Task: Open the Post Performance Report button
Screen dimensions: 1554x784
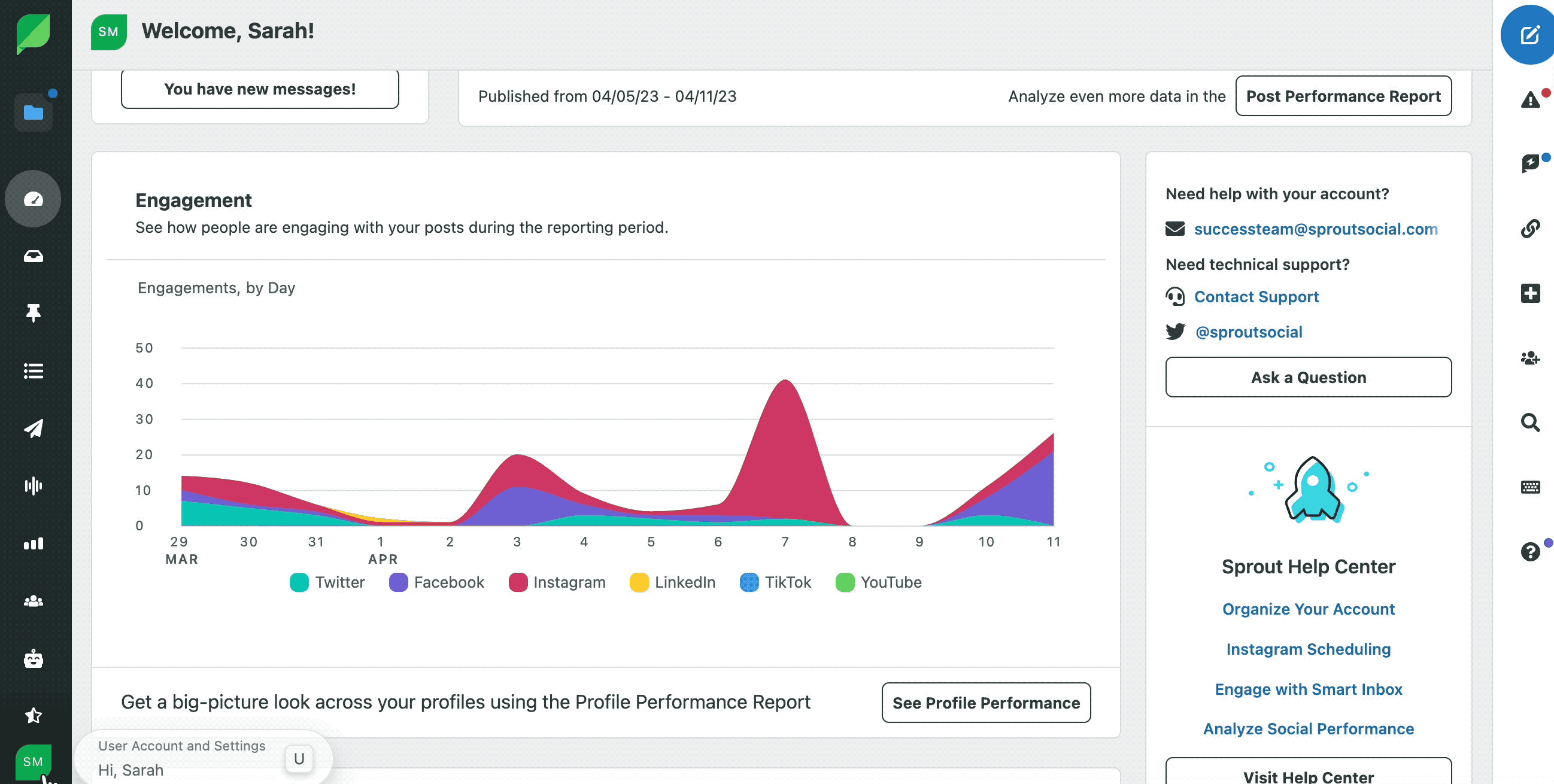Action: click(1343, 96)
